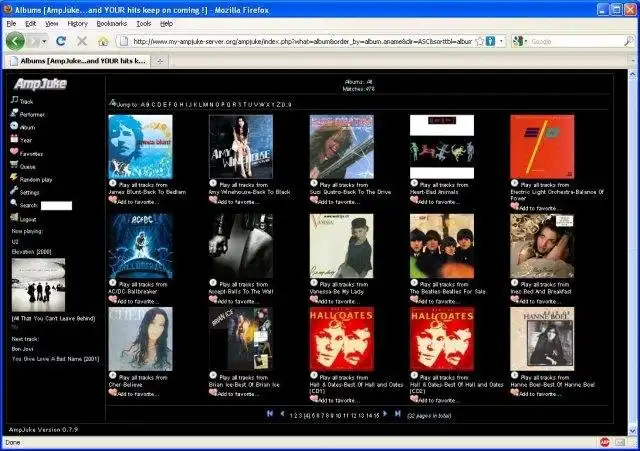The height and width of the screenshot is (451, 640).
Task: Click Firefox Back navigation button
Action: click(x=15, y=41)
